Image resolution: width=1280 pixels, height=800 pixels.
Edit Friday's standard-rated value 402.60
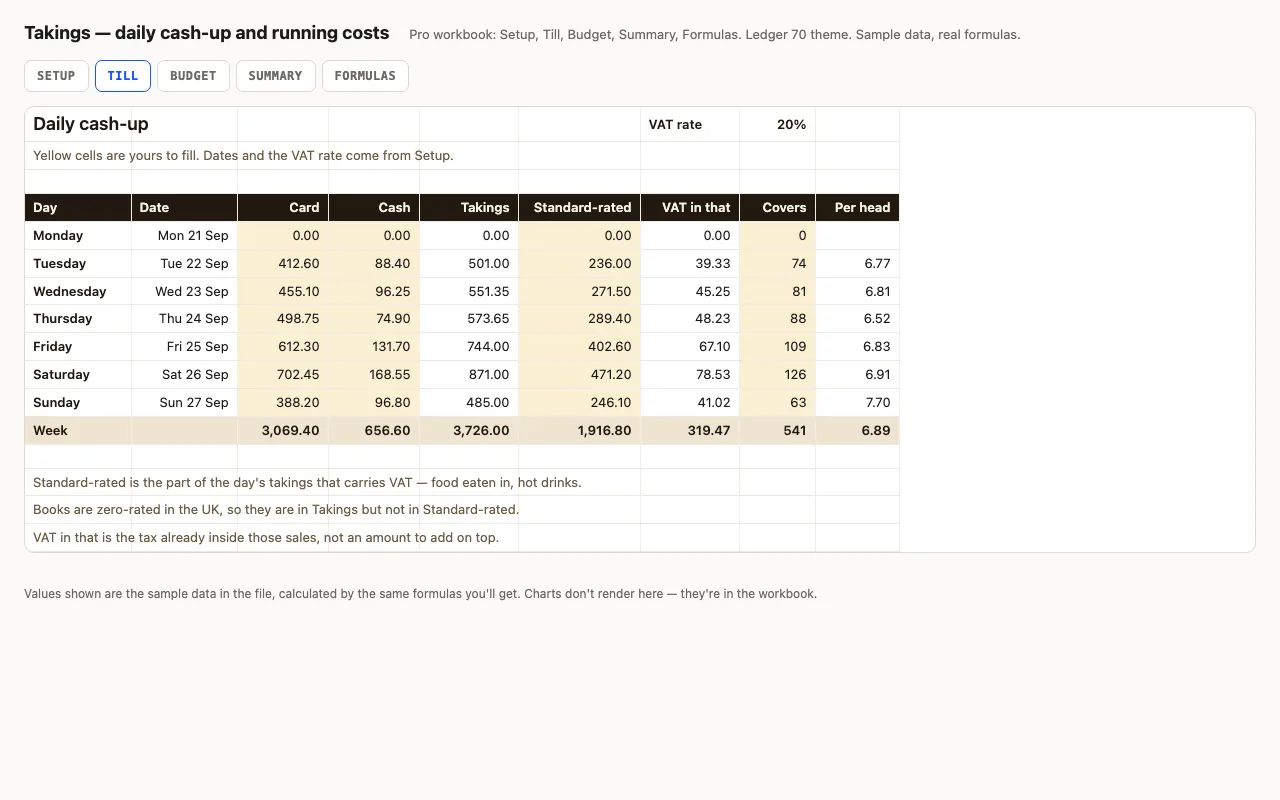580,347
